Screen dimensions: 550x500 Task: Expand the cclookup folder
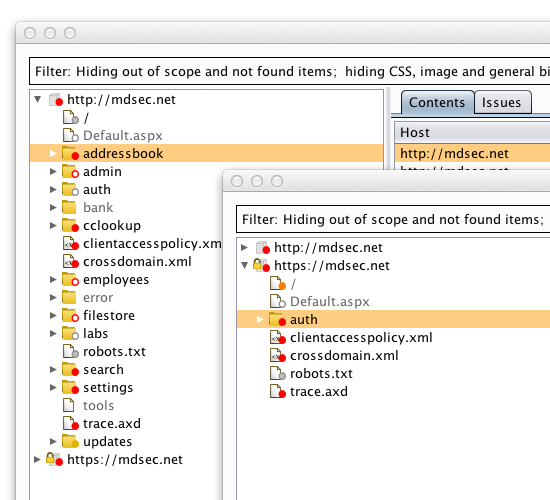(x=53, y=225)
